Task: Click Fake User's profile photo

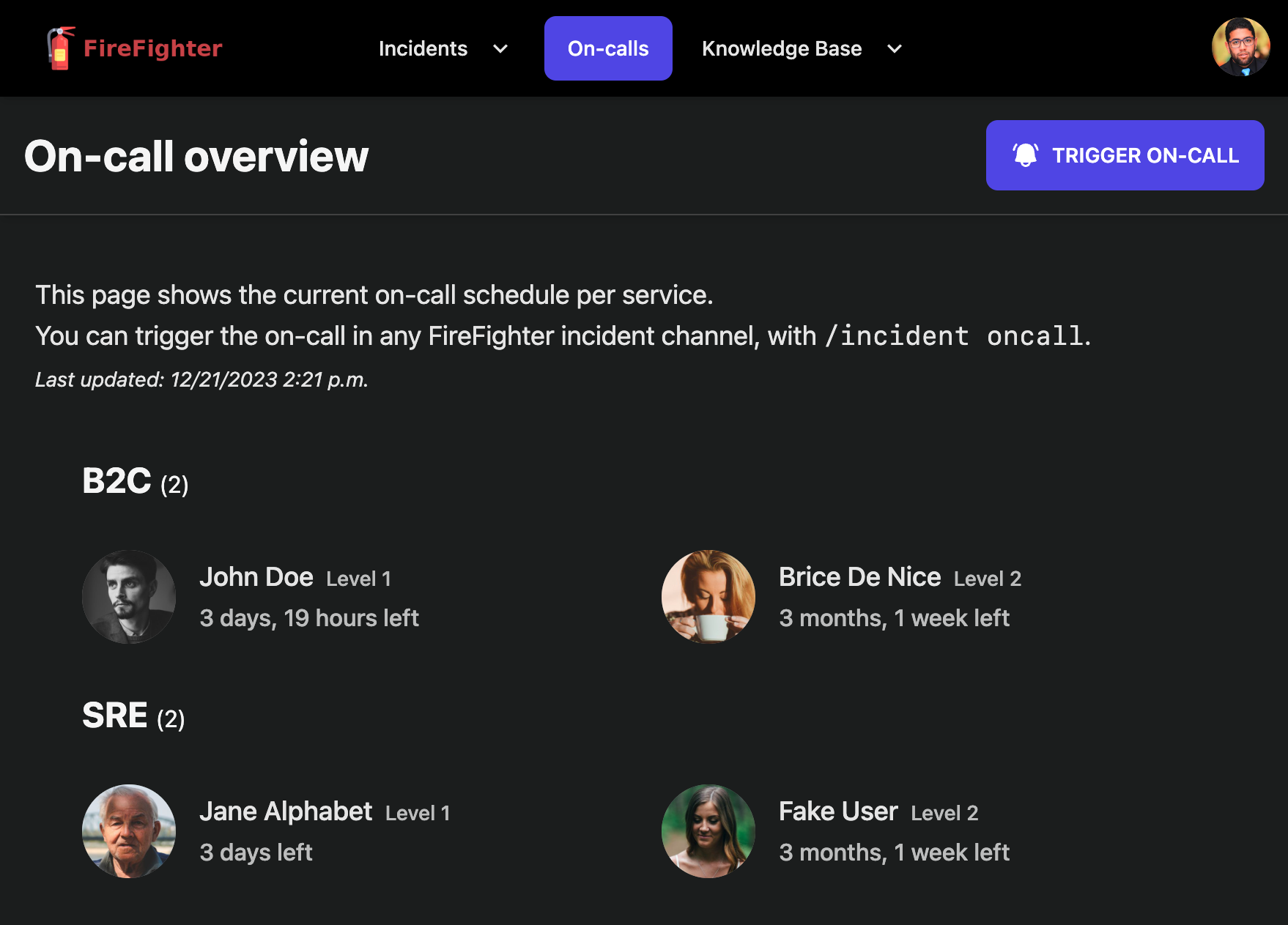Action: [708, 831]
